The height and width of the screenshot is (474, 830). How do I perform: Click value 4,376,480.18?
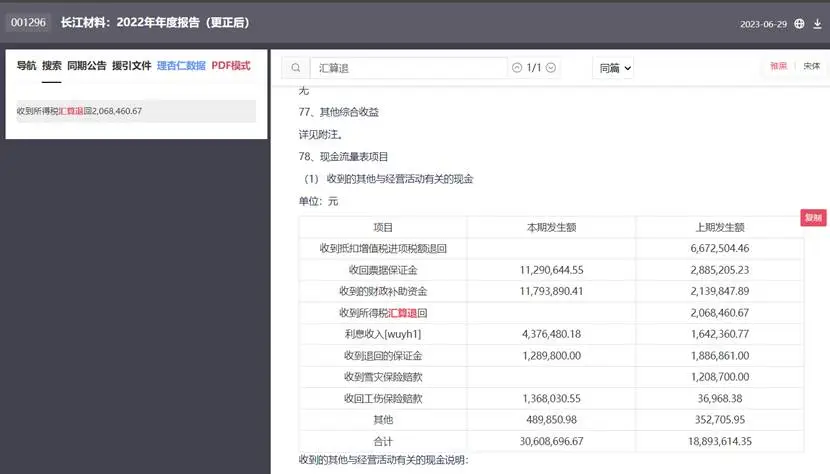(x=551, y=334)
